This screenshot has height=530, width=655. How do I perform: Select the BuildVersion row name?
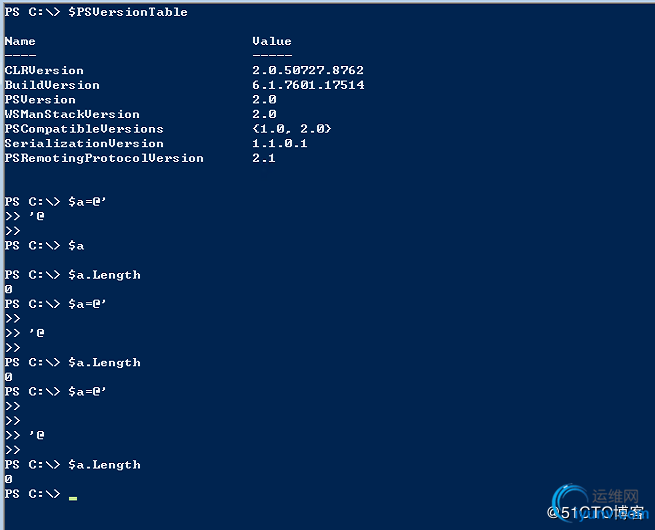(x=52, y=85)
